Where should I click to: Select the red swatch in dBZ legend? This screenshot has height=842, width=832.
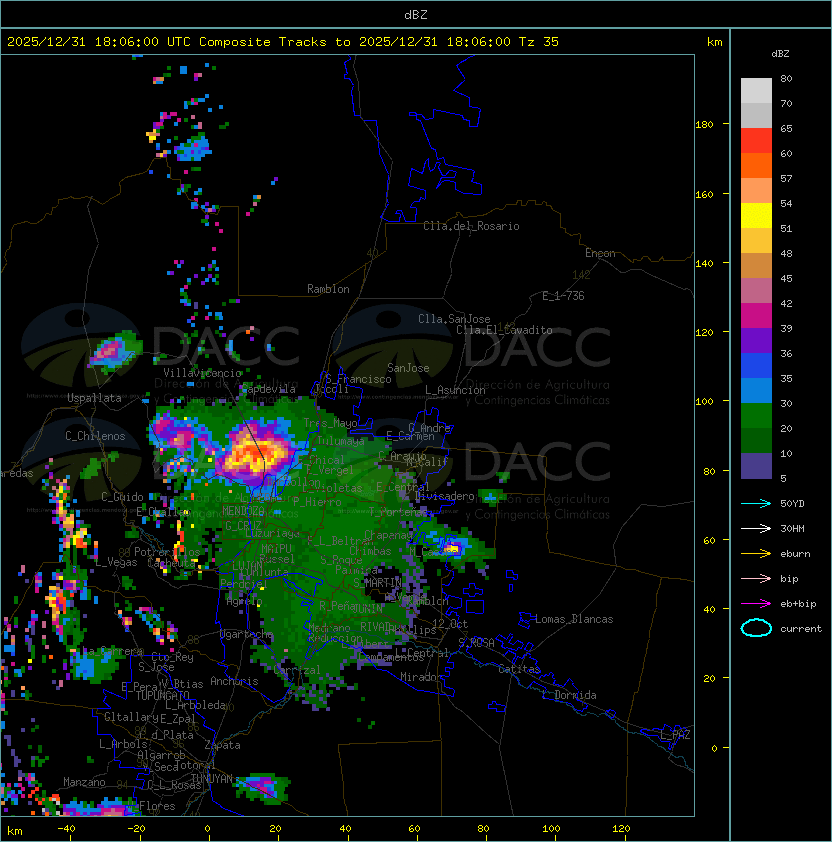(x=756, y=141)
